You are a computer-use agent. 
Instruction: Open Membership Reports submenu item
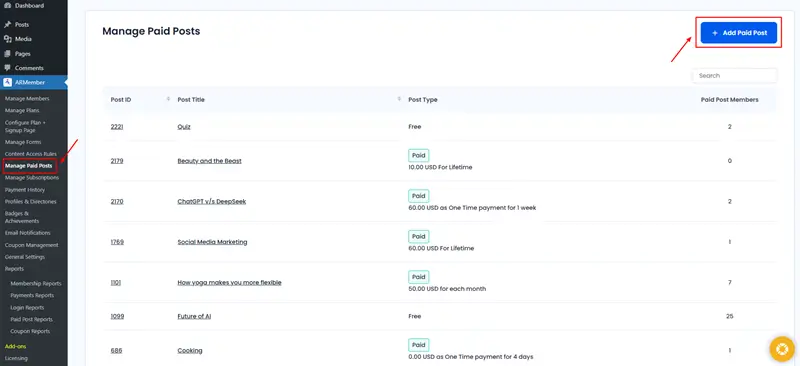[x=36, y=283]
